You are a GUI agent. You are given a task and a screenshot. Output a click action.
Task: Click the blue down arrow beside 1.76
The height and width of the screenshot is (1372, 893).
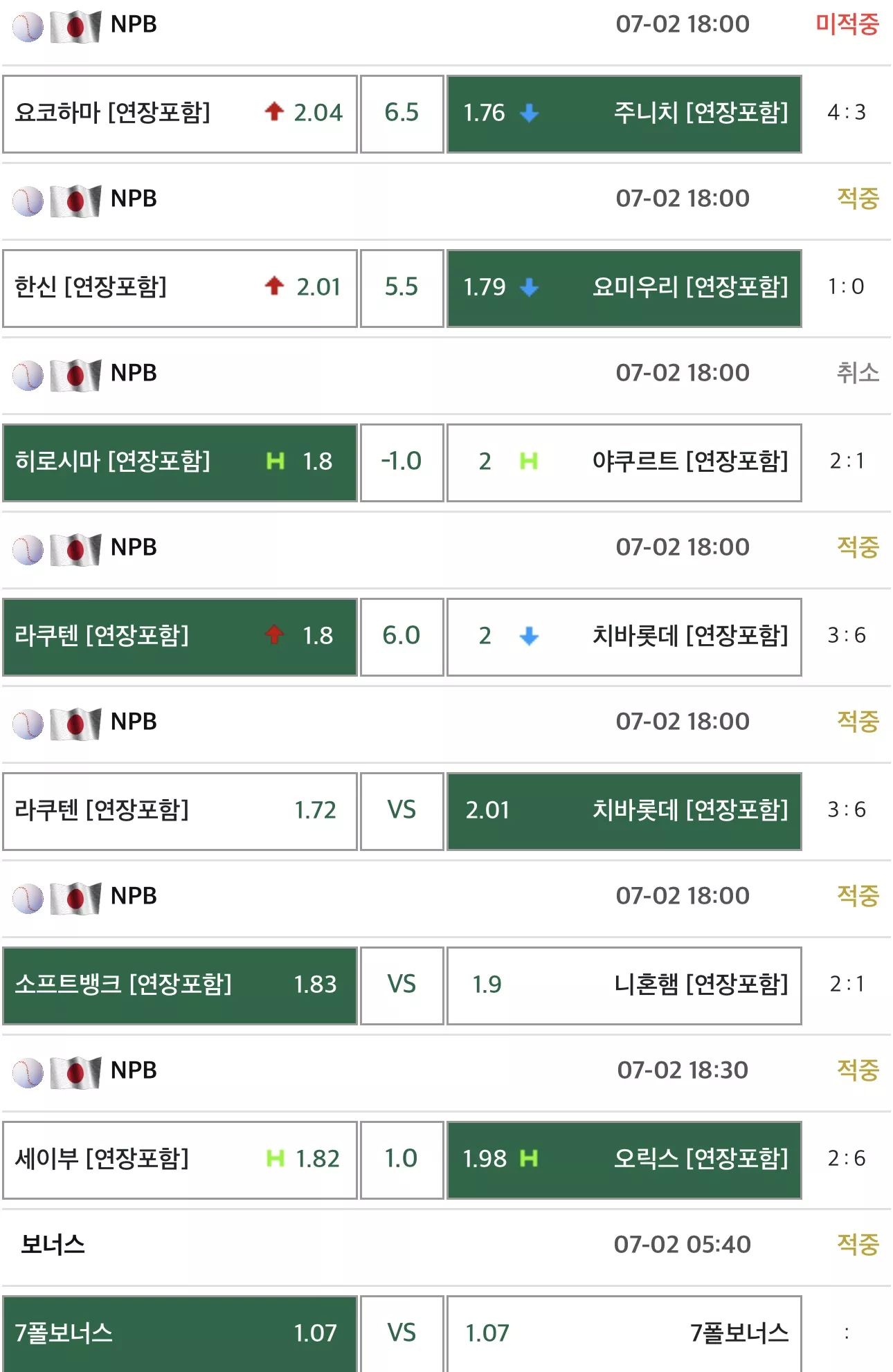coord(529,113)
